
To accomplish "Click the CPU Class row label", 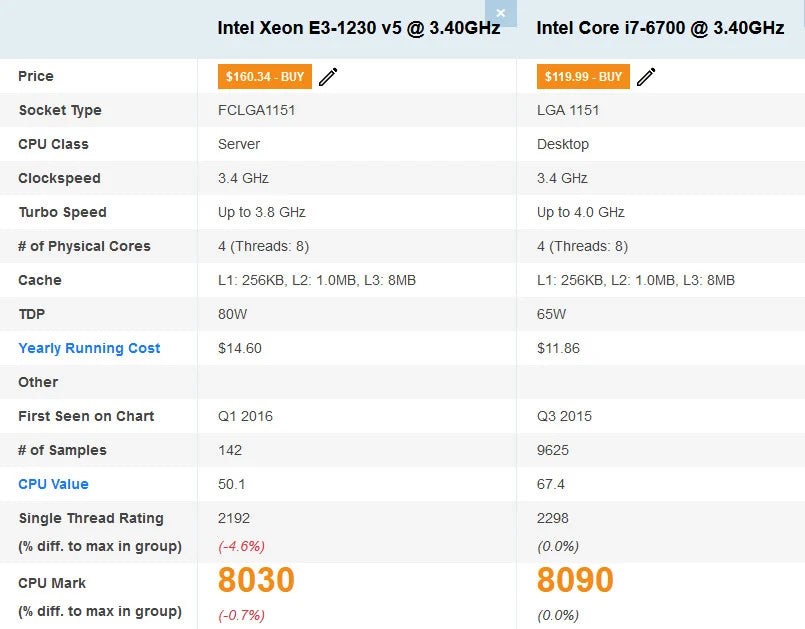I will [53, 144].
